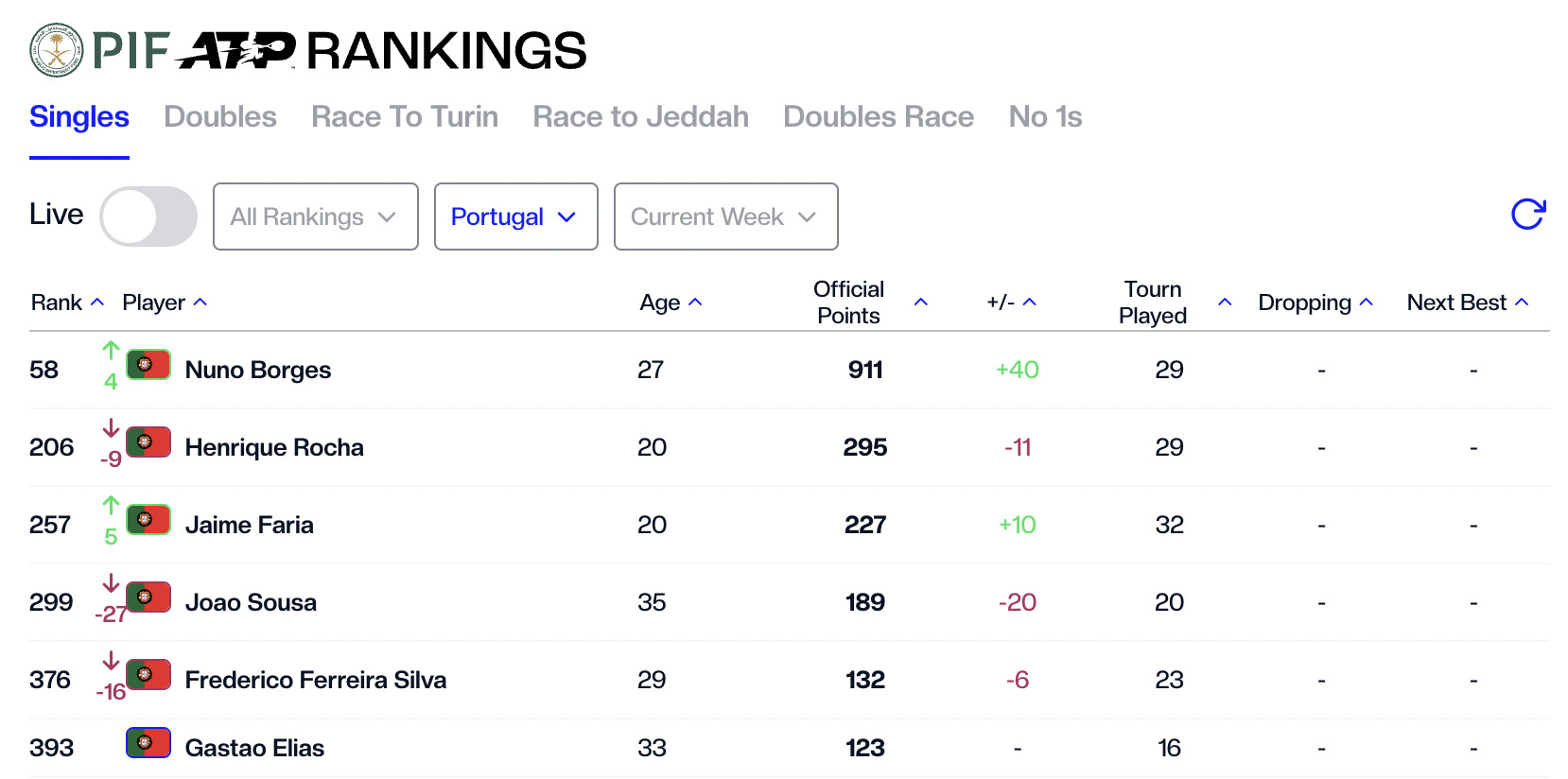1568x779 pixels.
Task: Click the refresh rankings icon
Action: pos(1527,215)
